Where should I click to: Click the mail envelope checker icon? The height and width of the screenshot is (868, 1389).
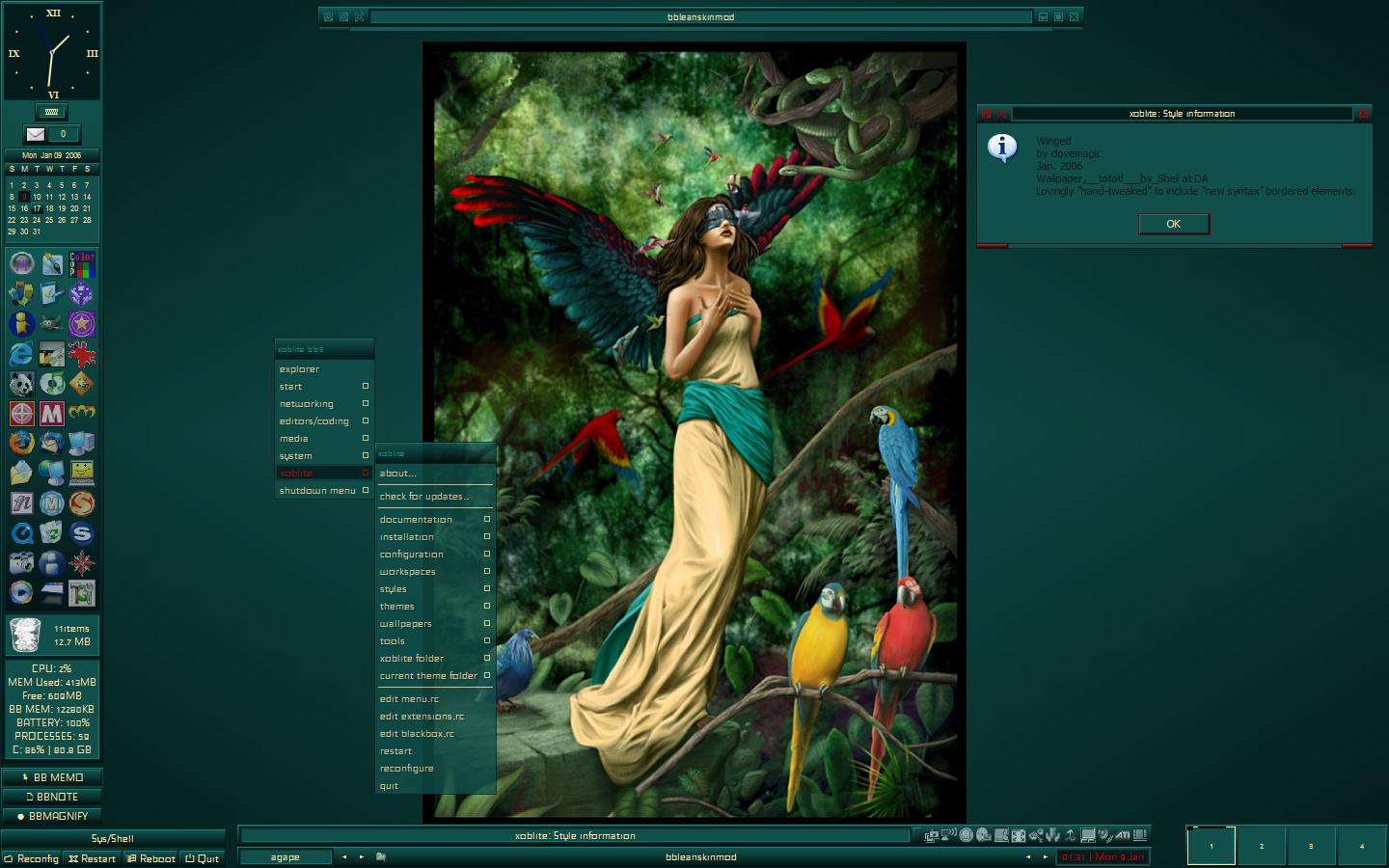(36, 134)
